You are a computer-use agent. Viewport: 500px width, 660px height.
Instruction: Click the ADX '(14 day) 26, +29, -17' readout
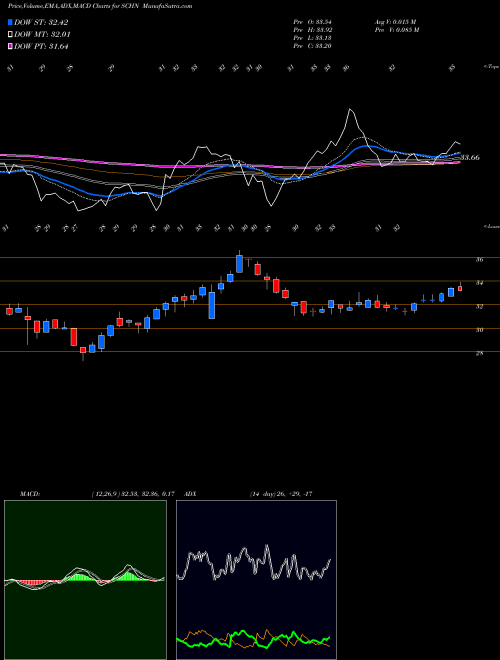click(x=281, y=494)
